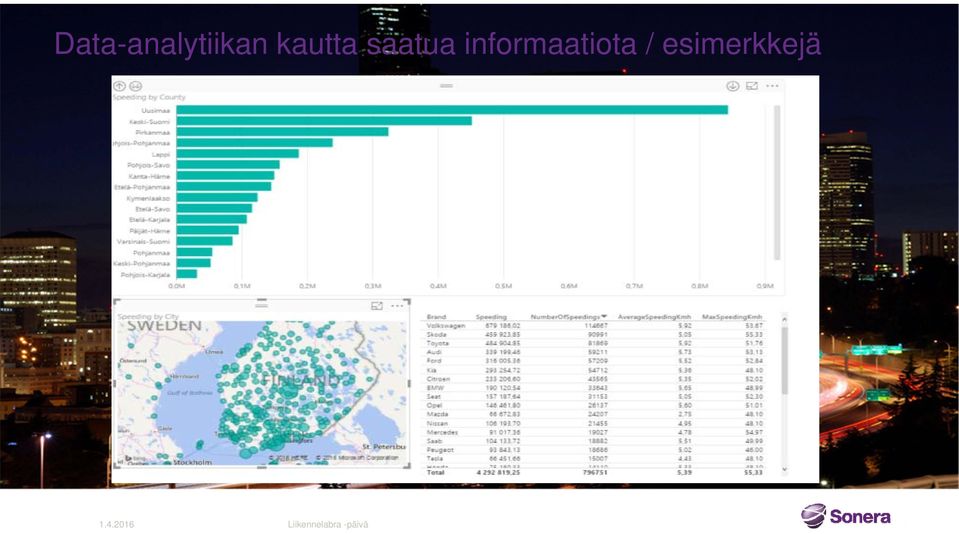This screenshot has width=959, height=534.
Task: Click the Etelä-Pohjanmaa axis label
Action: (x=142, y=187)
